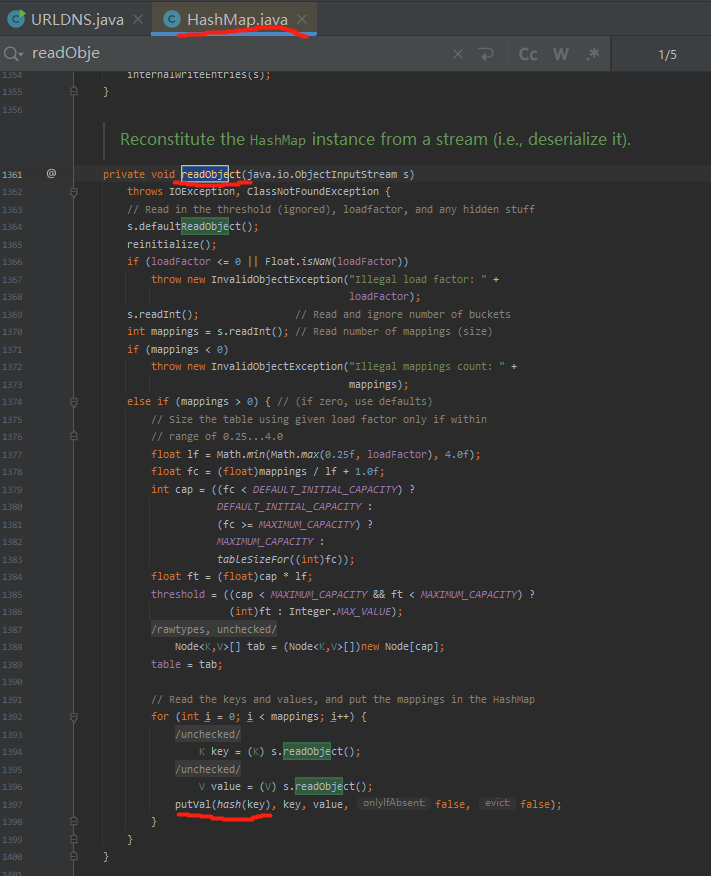Toggle Words (W) search option

(x=561, y=54)
